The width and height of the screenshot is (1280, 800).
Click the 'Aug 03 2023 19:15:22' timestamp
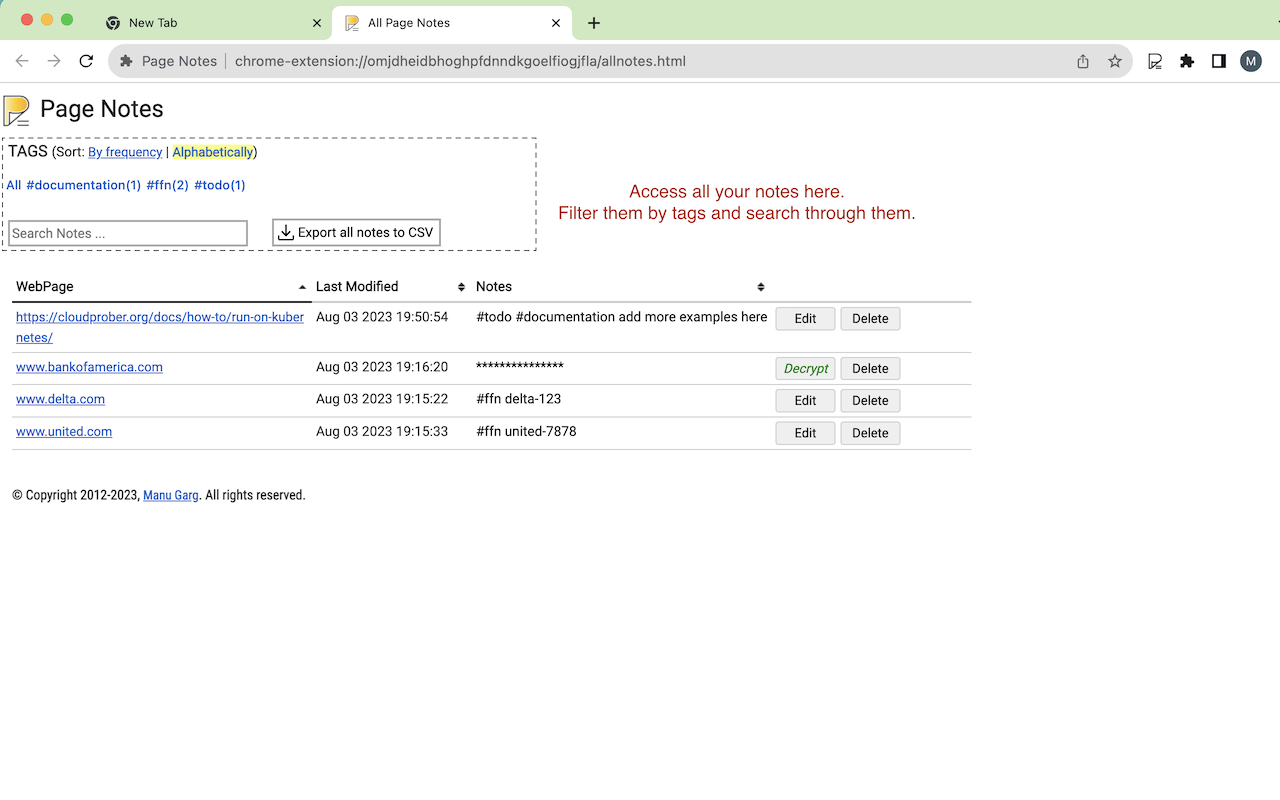click(x=382, y=399)
